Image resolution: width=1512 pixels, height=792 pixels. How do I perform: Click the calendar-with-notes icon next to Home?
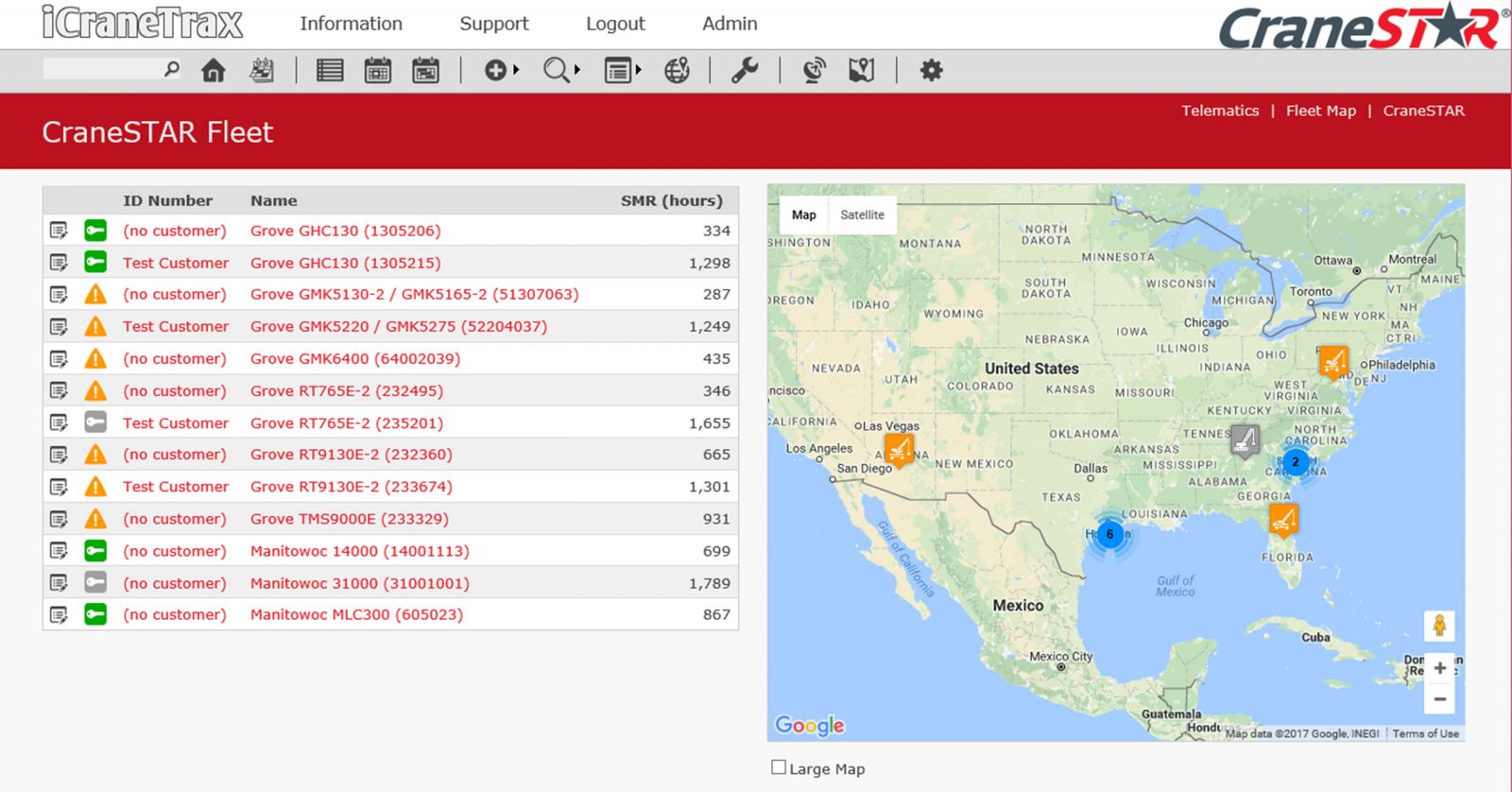262,70
